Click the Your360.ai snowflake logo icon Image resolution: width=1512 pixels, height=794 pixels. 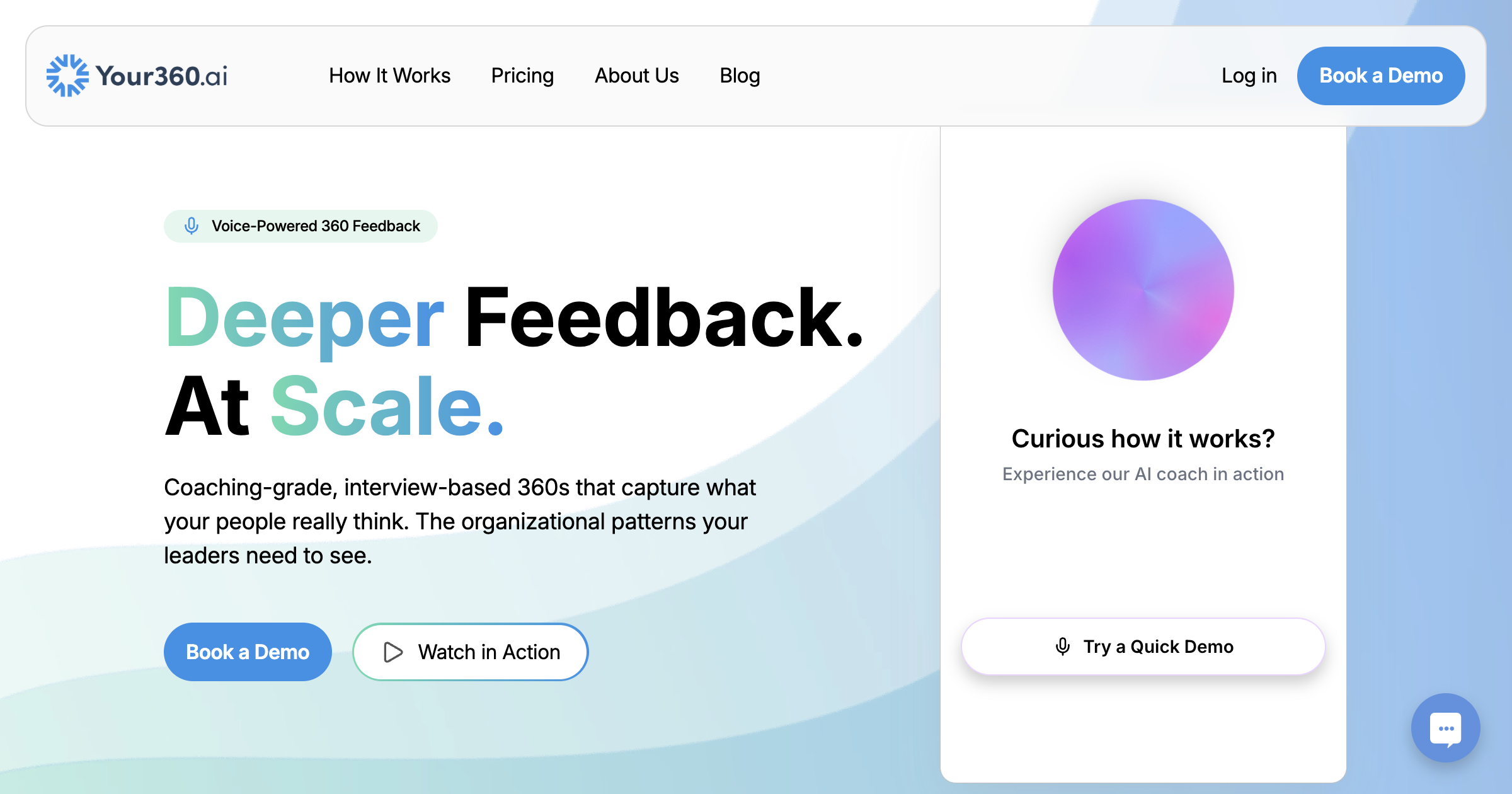(x=67, y=76)
